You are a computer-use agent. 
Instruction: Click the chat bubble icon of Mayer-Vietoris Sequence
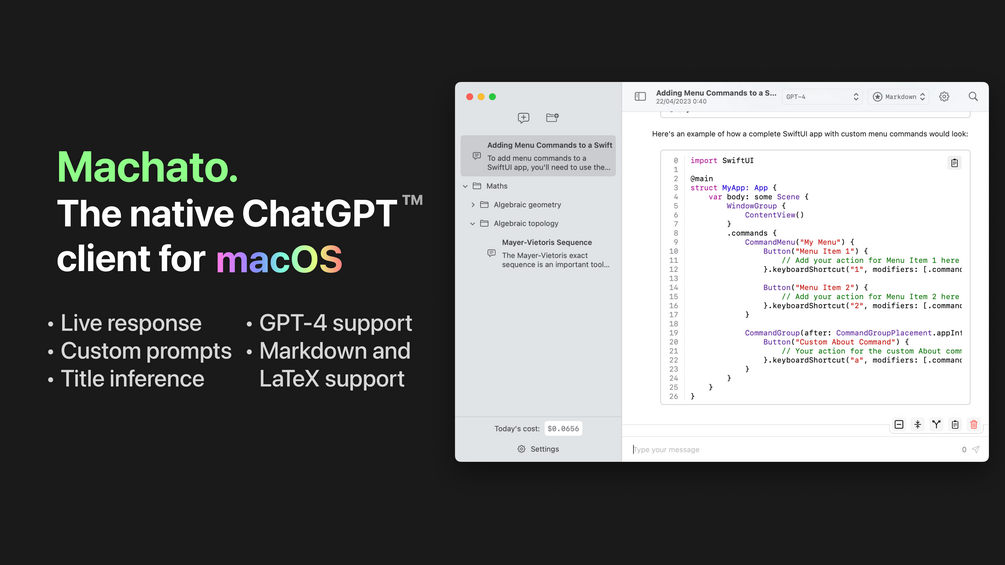coord(492,253)
